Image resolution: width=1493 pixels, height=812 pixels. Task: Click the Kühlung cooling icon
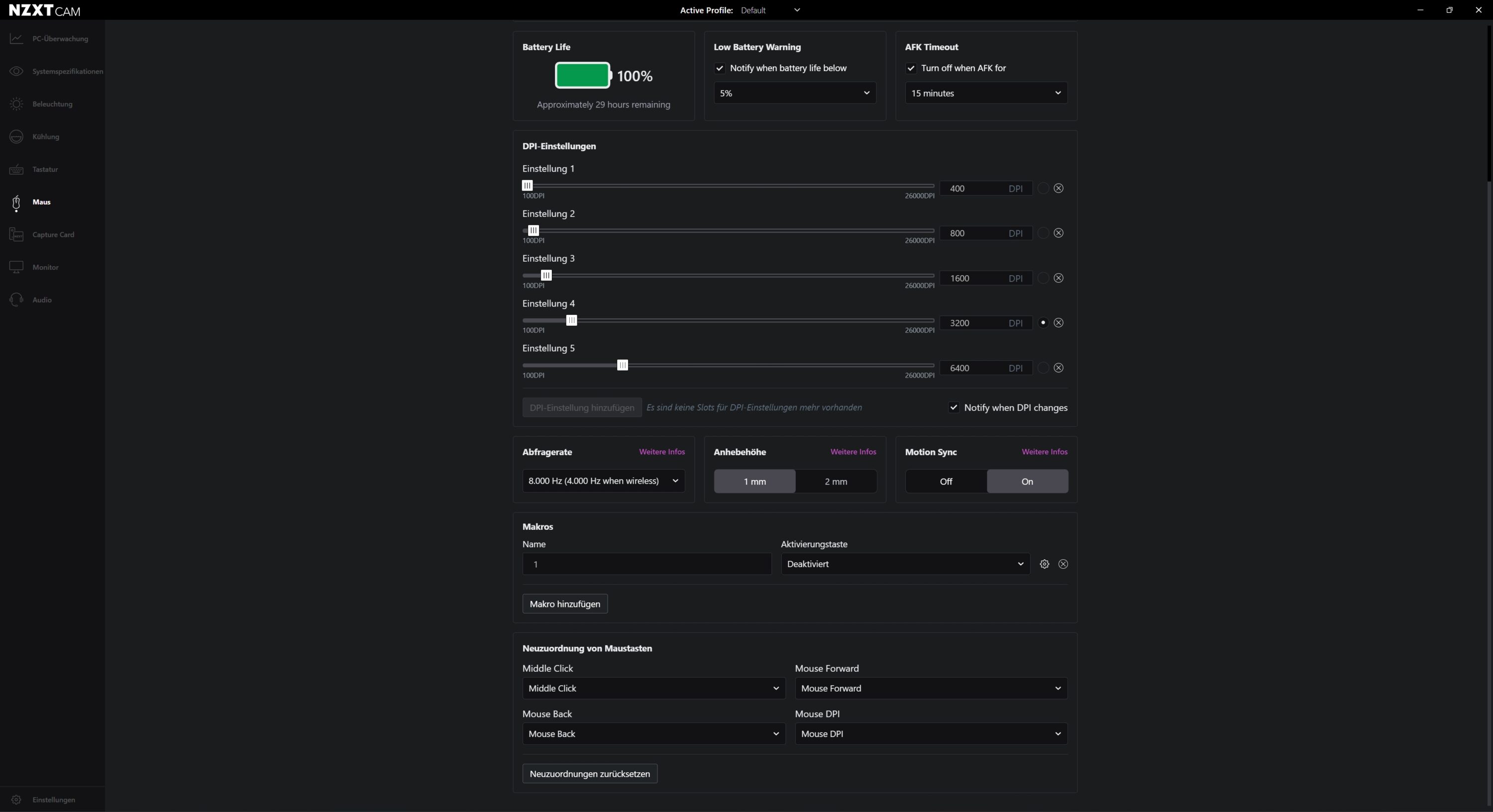tap(16, 137)
